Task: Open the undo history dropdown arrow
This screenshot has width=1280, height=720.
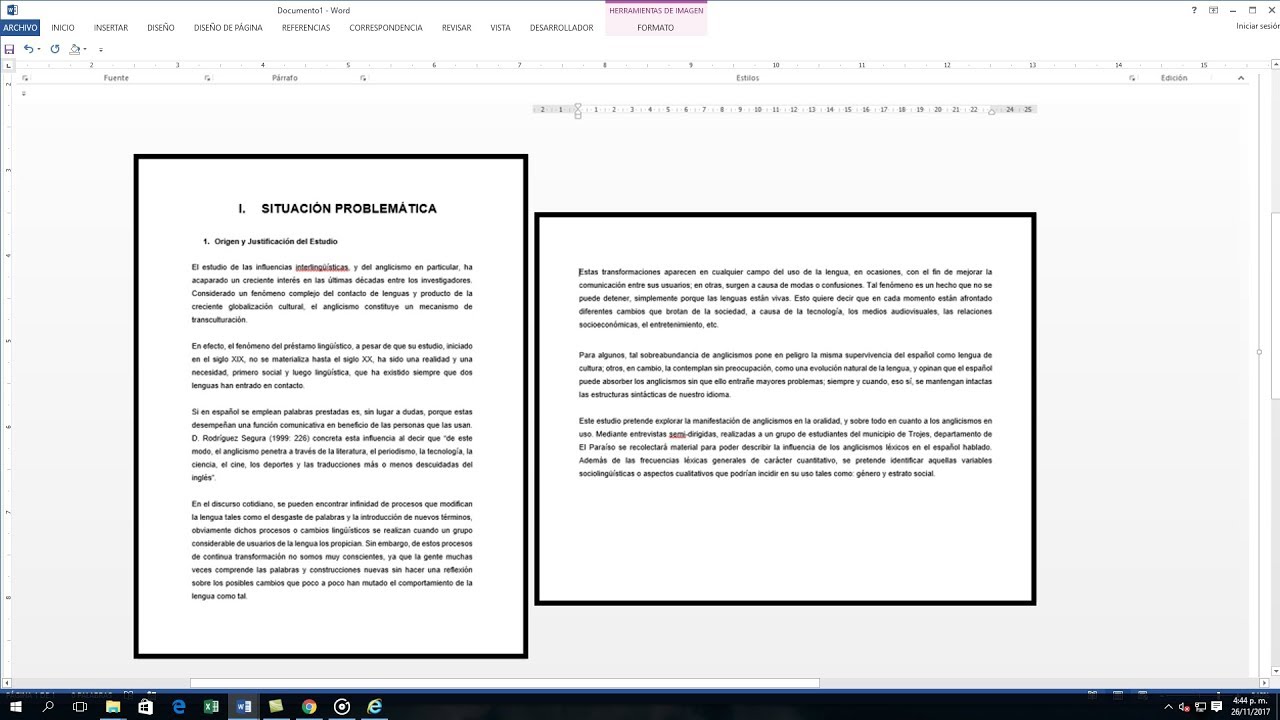Action: pos(39,49)
